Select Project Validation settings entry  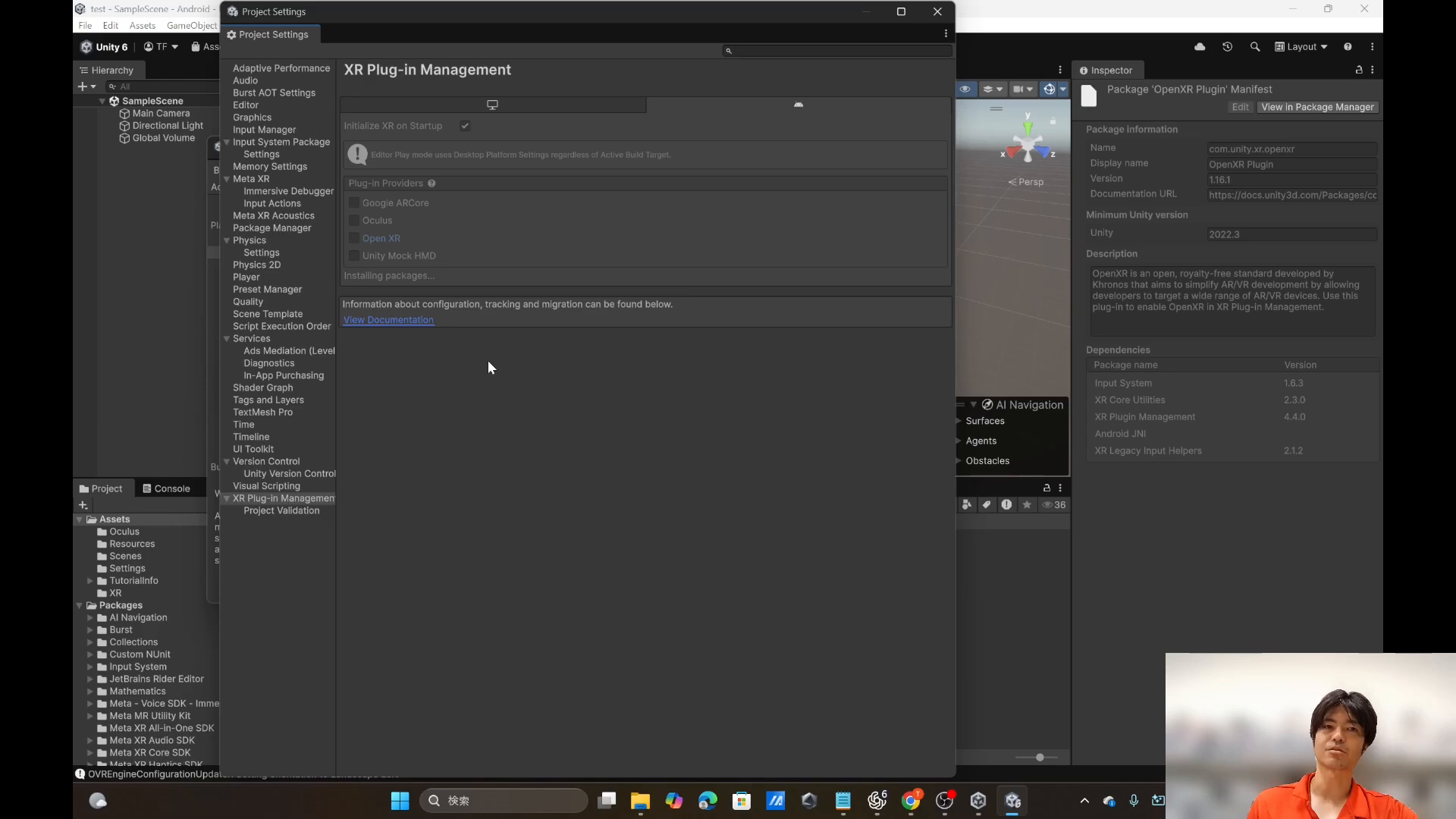(281, 510)
